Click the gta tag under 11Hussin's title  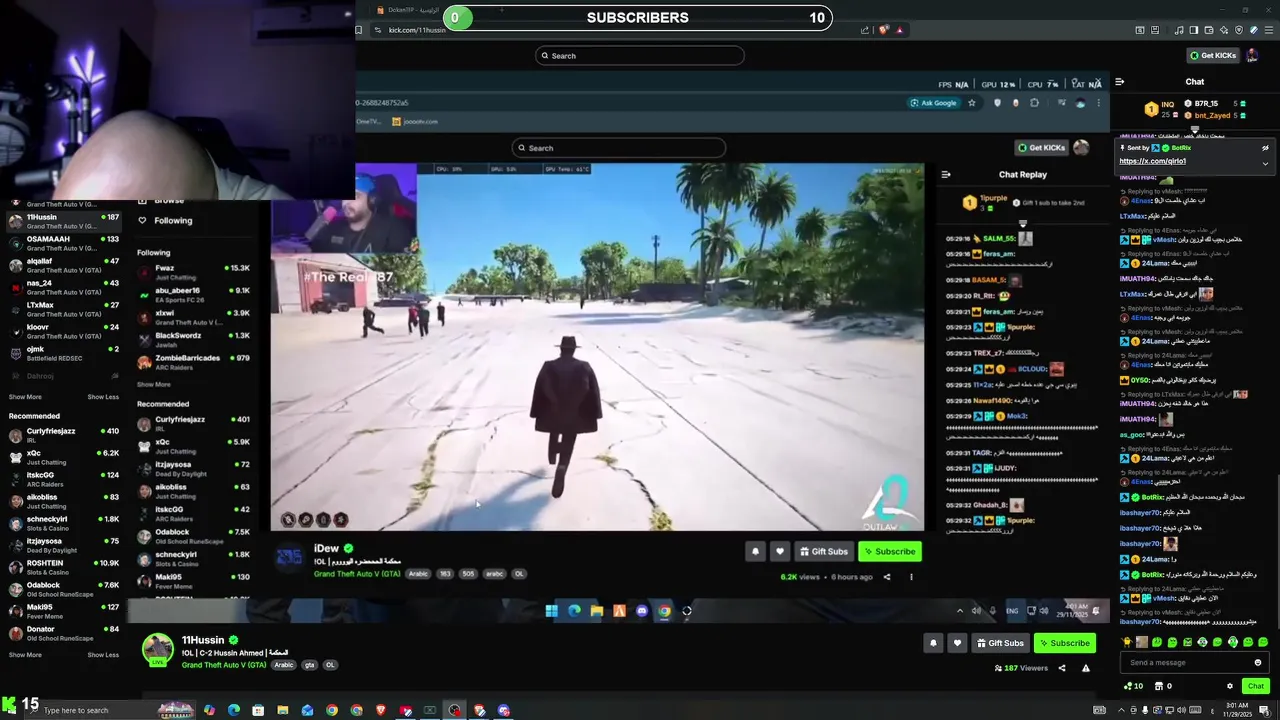(x=309, y=665)
